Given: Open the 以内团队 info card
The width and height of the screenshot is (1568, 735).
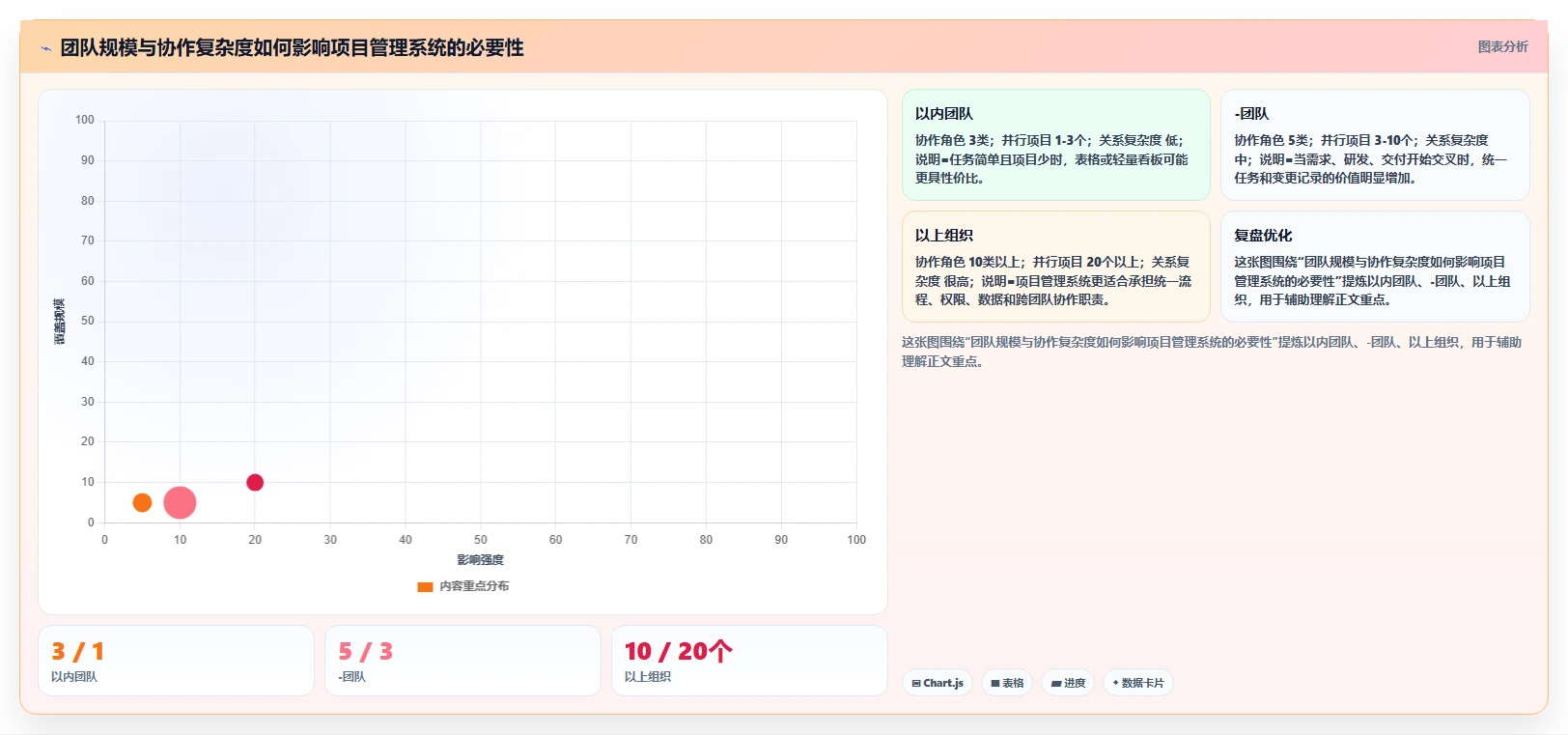Looking at the screenshot, I should tap(1056, 145).
